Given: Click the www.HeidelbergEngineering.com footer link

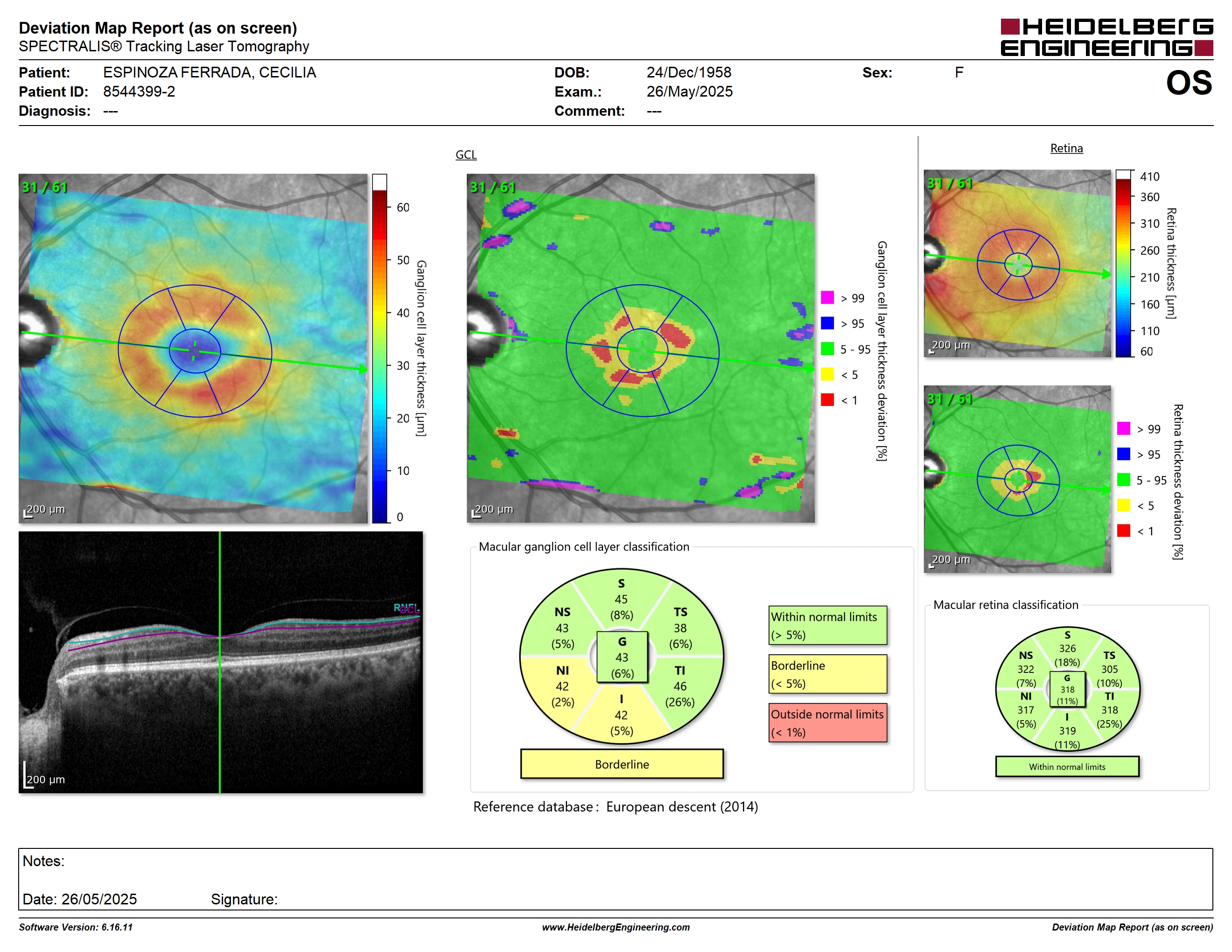Looking at the screenshot, I should tap(616, 927).
